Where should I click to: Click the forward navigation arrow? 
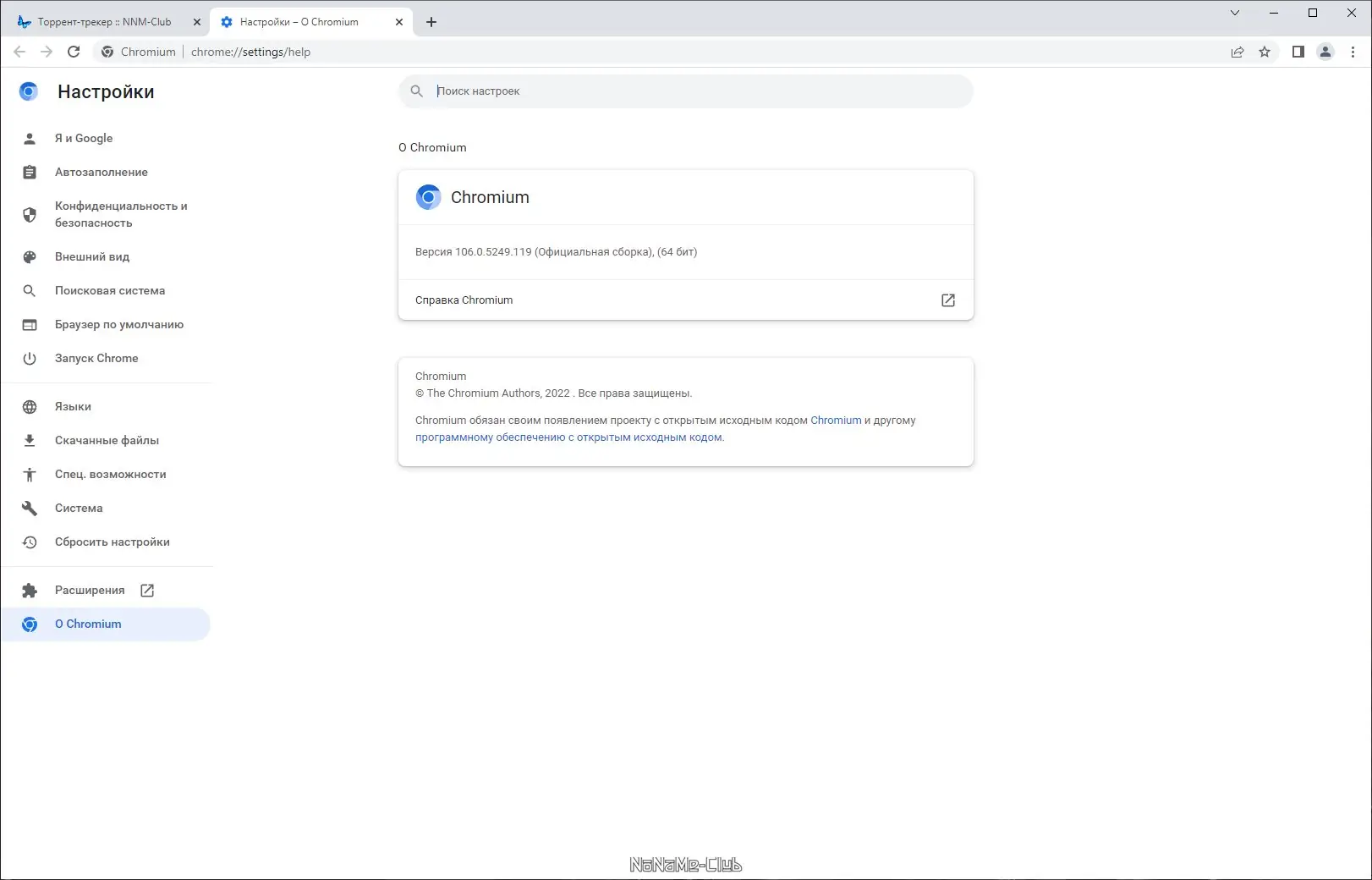pyautogui.click(x=47, y=52)
